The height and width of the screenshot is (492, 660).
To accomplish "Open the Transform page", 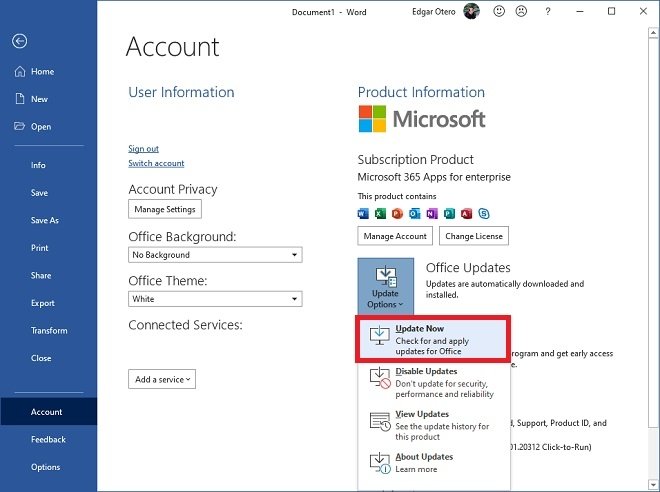I will coord(49,330).
